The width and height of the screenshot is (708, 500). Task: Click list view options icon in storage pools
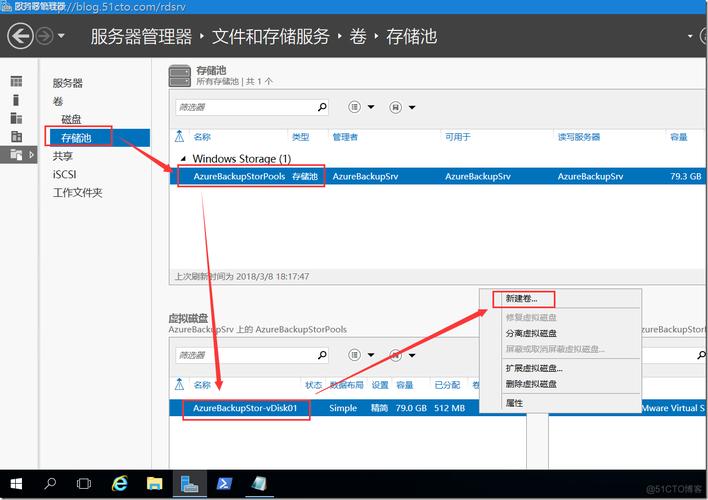(x=354, y=107)
